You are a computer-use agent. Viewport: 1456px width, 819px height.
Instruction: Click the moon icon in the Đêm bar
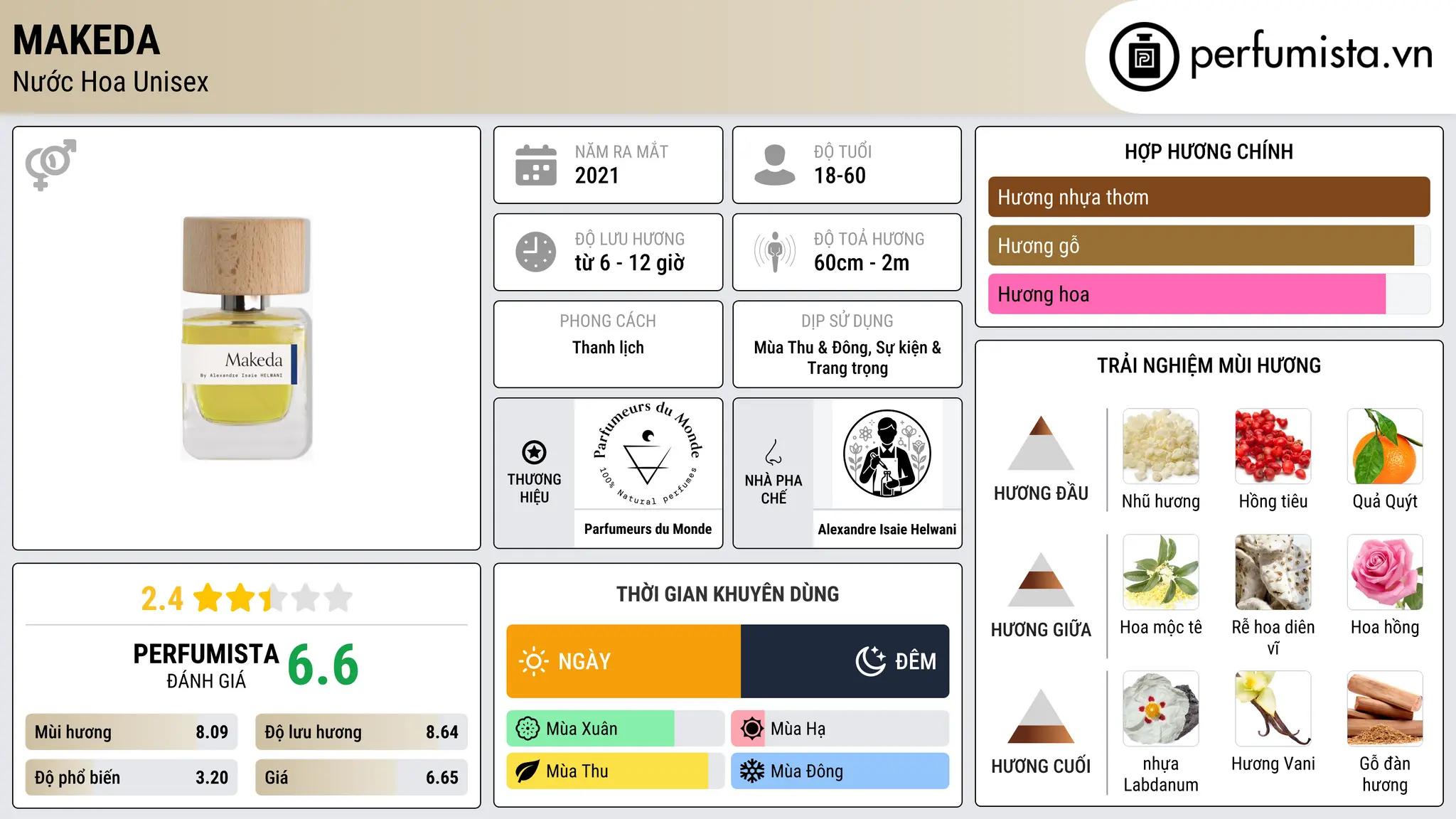[x=870, y=661]
